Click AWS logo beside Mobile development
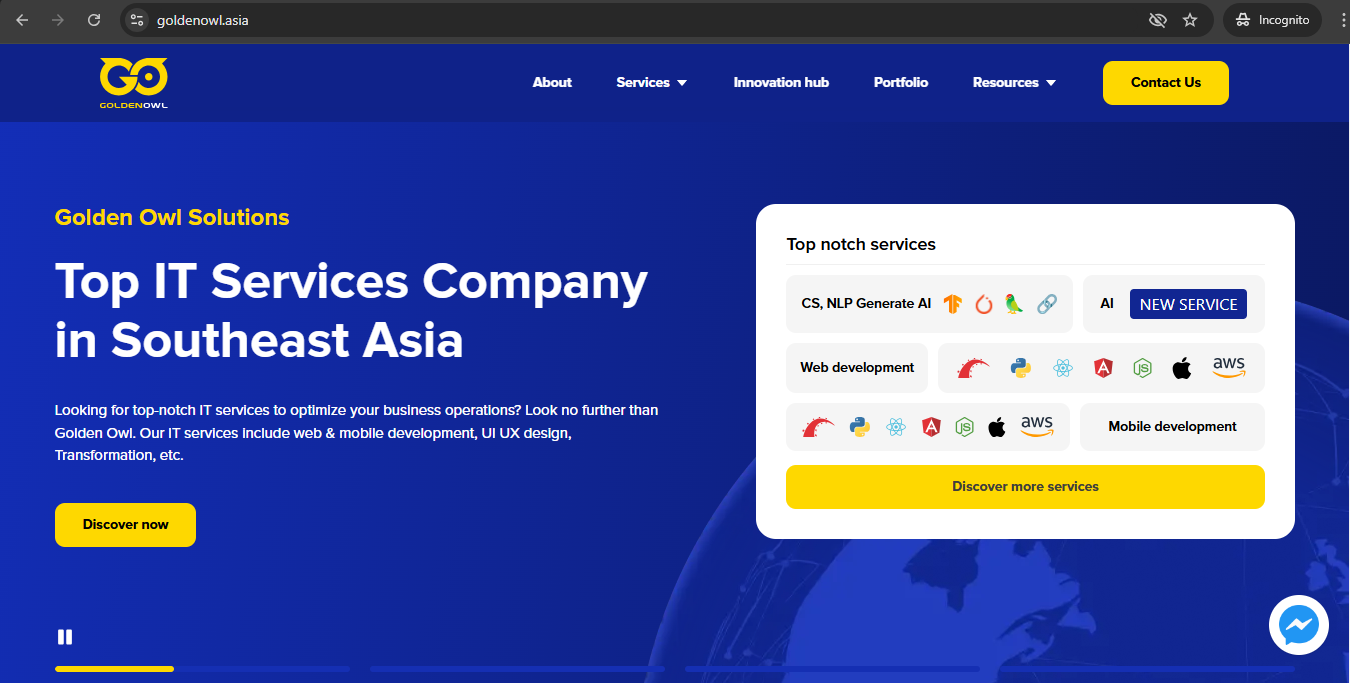The image size is (1350, 683). pyautogui.click(x=1037, y=426)
